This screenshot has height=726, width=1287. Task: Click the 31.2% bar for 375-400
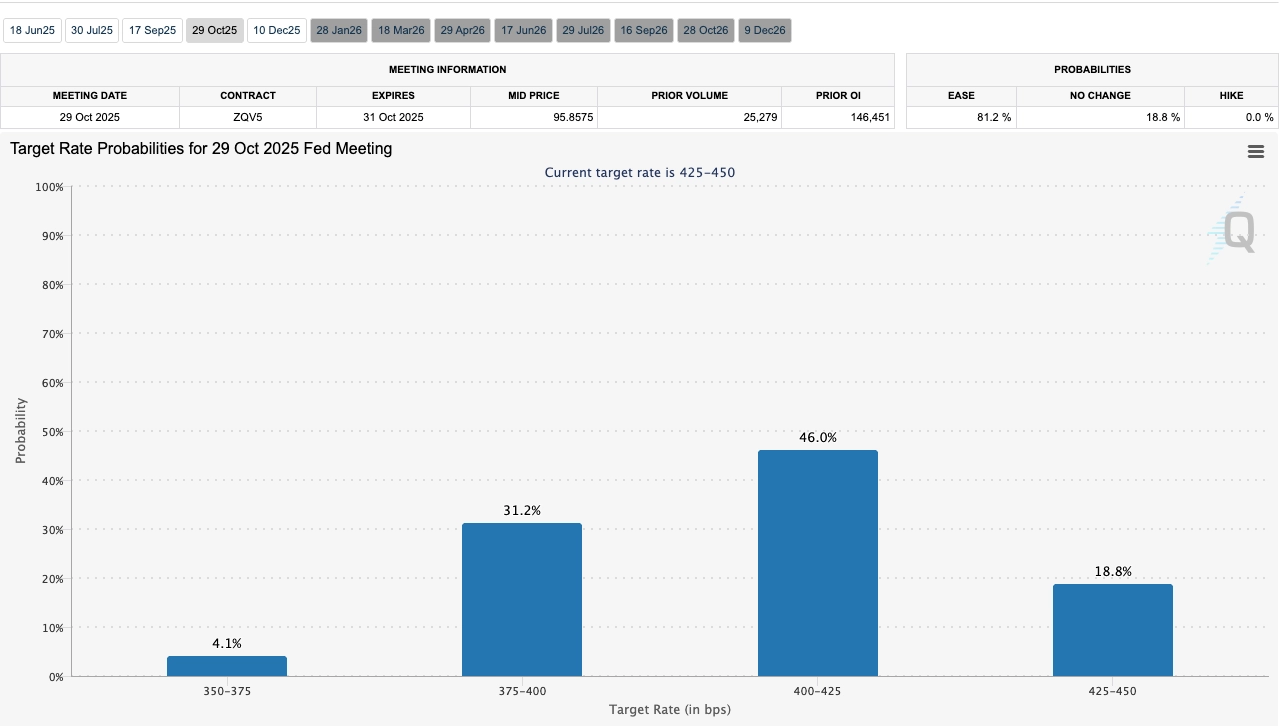(522, 600)
